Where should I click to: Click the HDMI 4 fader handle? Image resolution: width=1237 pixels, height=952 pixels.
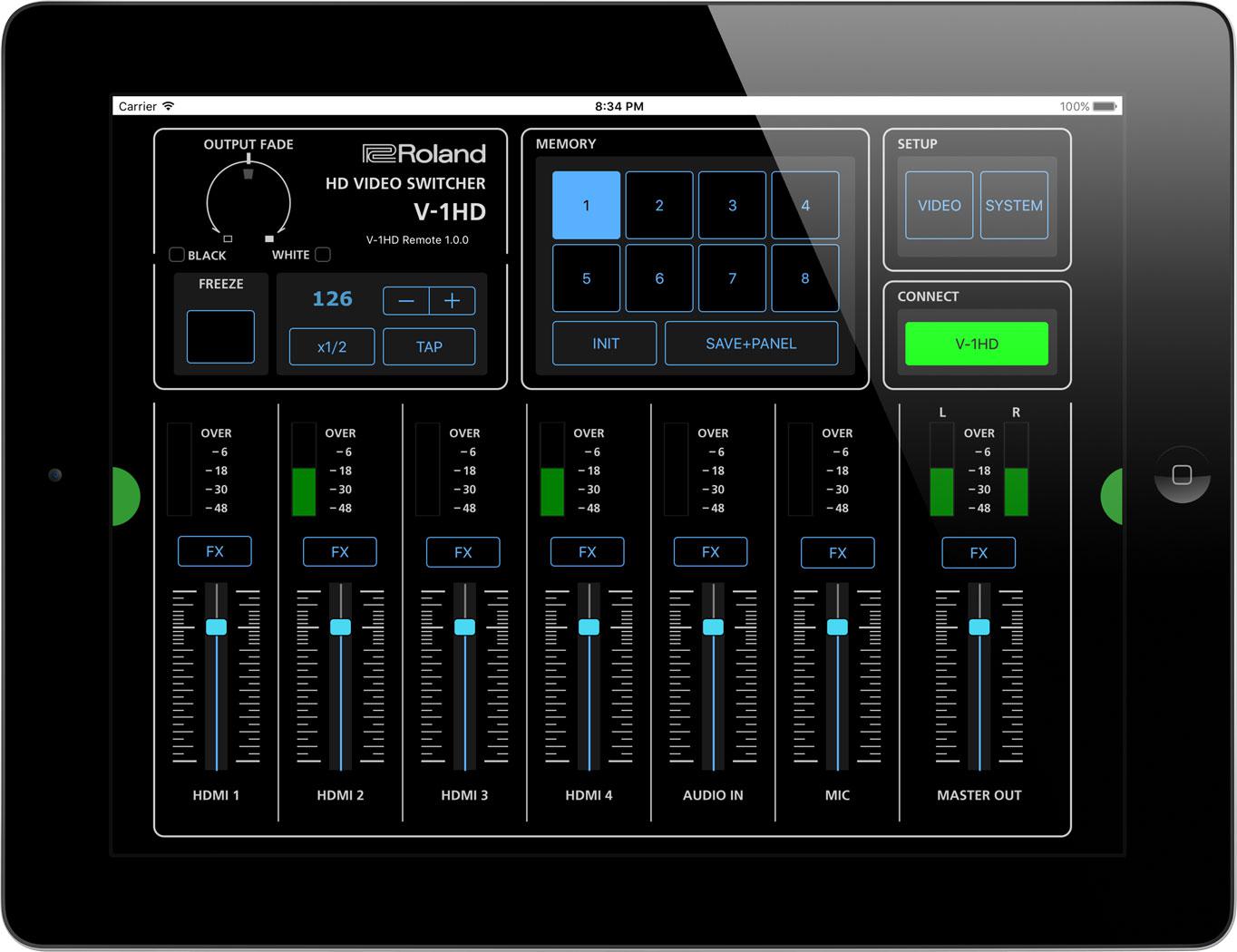[x=589, y=627]
